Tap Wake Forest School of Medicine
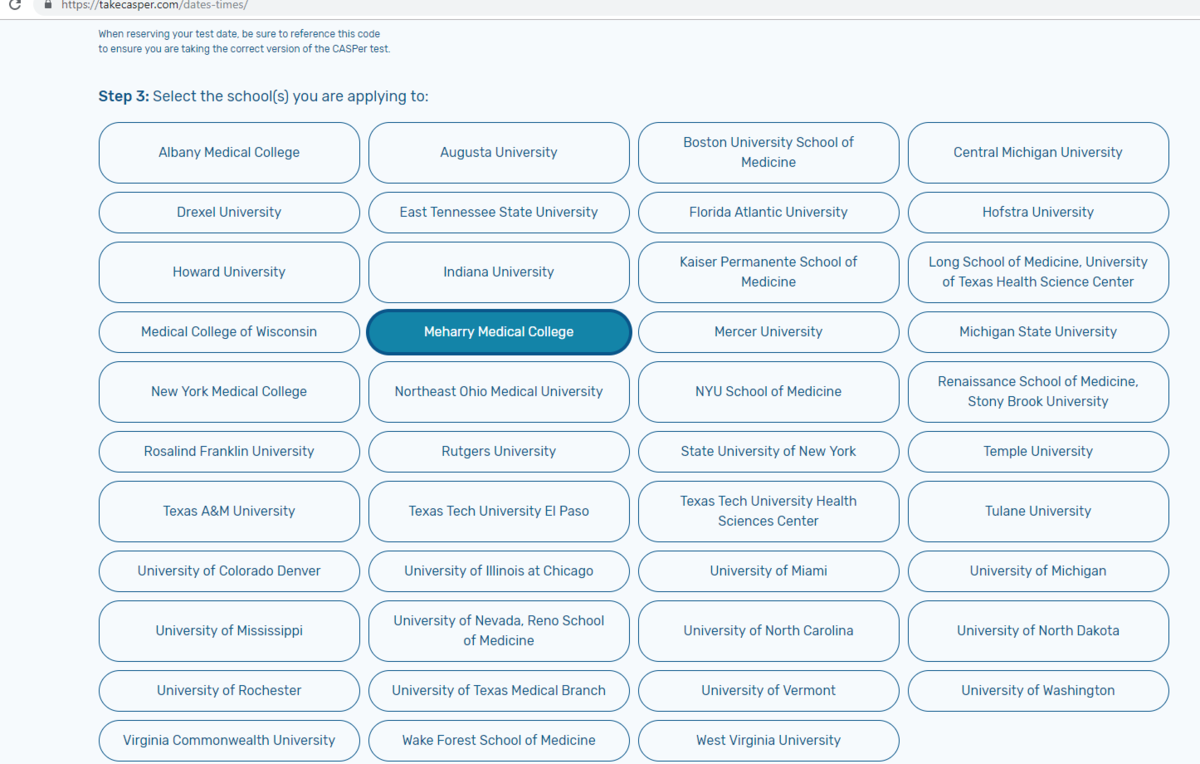The width and height of the screenshot is (1200, 764). [x=499, y=741]
